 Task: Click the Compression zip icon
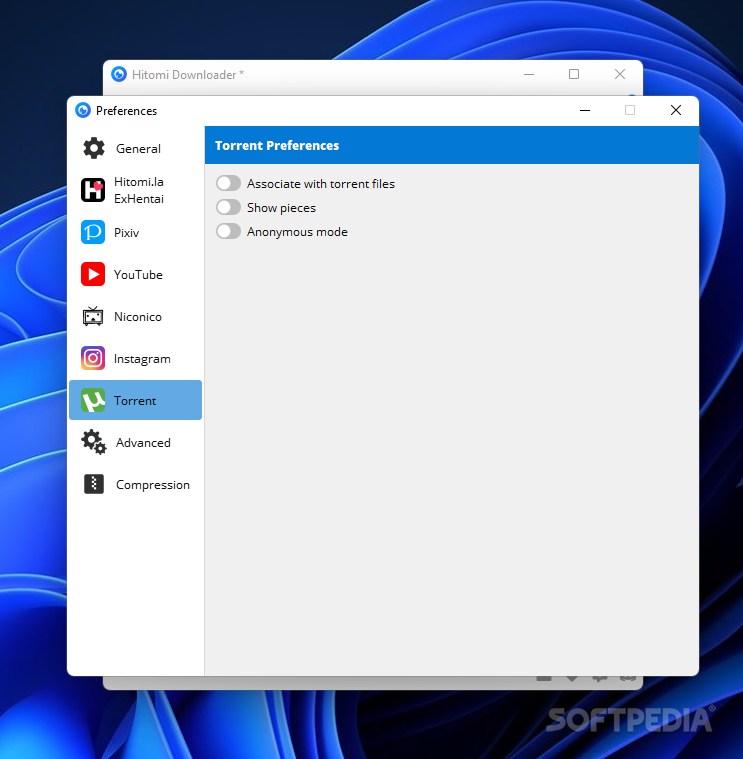93,484
